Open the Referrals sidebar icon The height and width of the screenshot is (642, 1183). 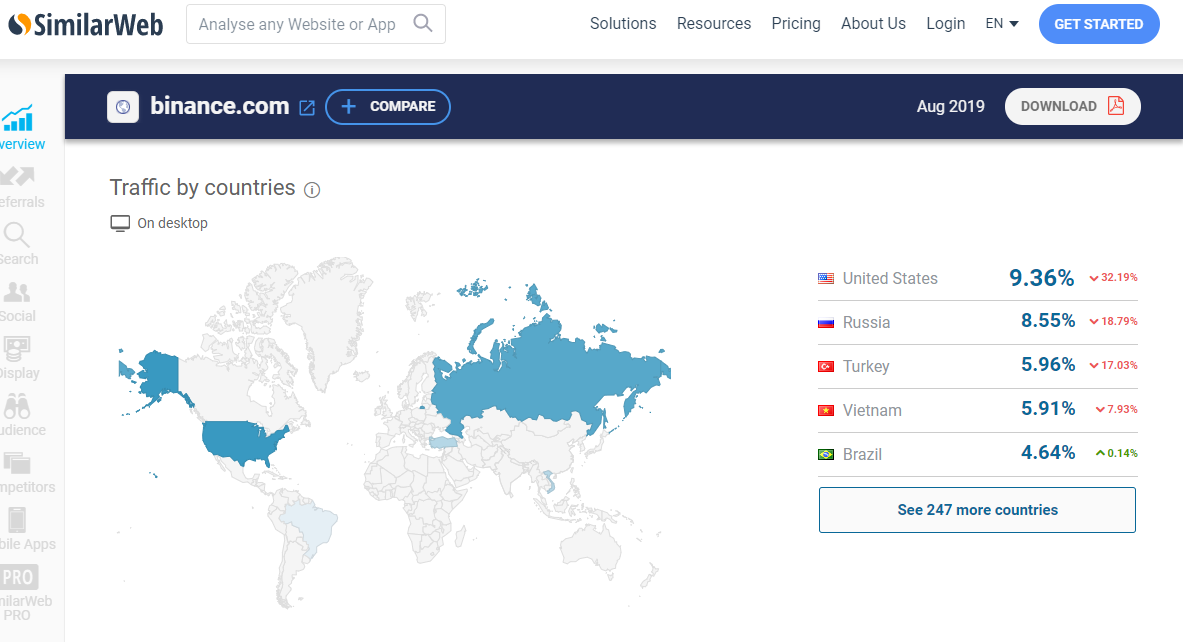coord(17,177)
